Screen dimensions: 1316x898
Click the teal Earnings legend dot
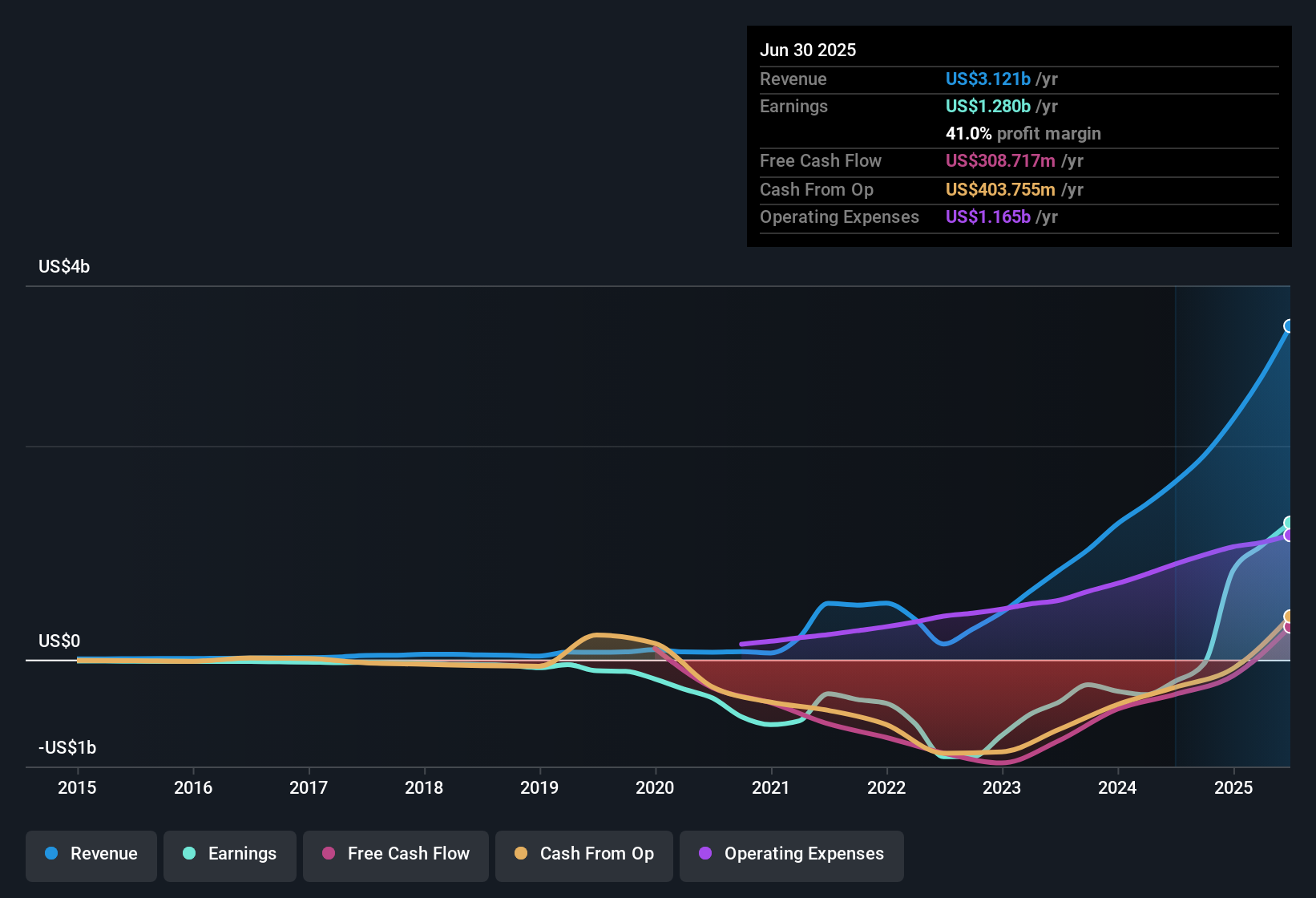(x=189, y=854)
